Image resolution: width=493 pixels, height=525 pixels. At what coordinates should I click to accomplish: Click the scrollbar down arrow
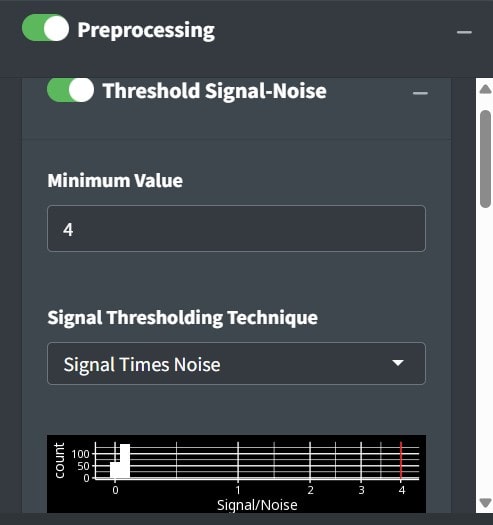[x=485, y=502]
